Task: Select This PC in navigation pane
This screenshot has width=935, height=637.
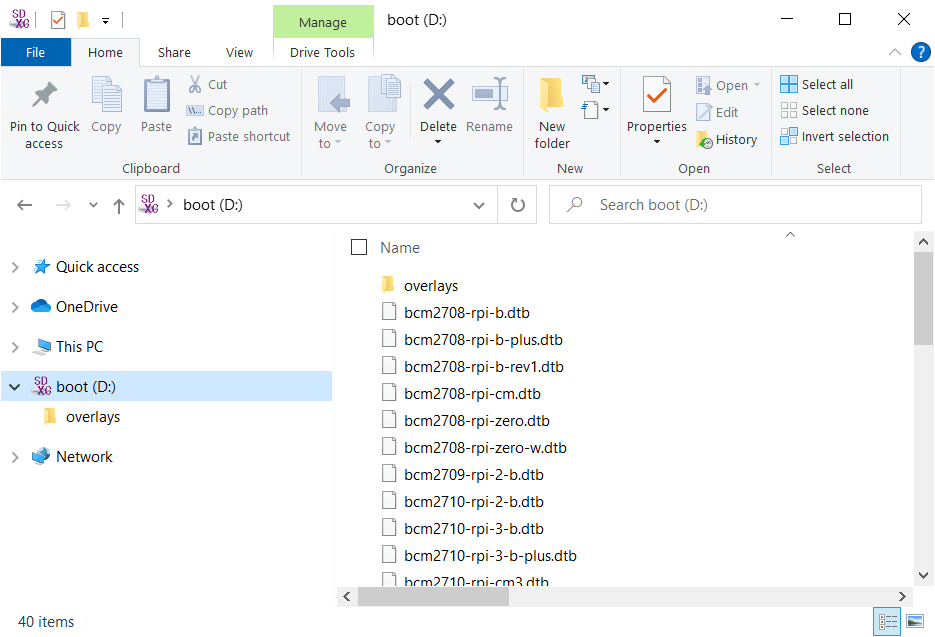Action: [x=79, y=347]
